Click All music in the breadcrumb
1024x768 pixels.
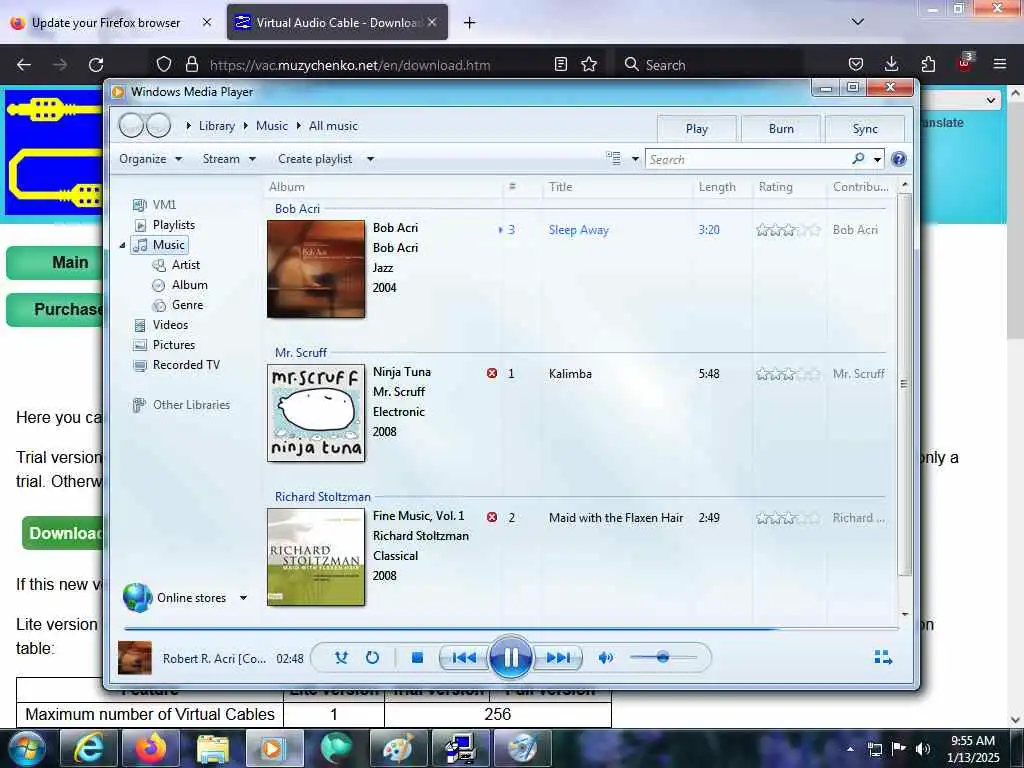[x=333, y=126]
